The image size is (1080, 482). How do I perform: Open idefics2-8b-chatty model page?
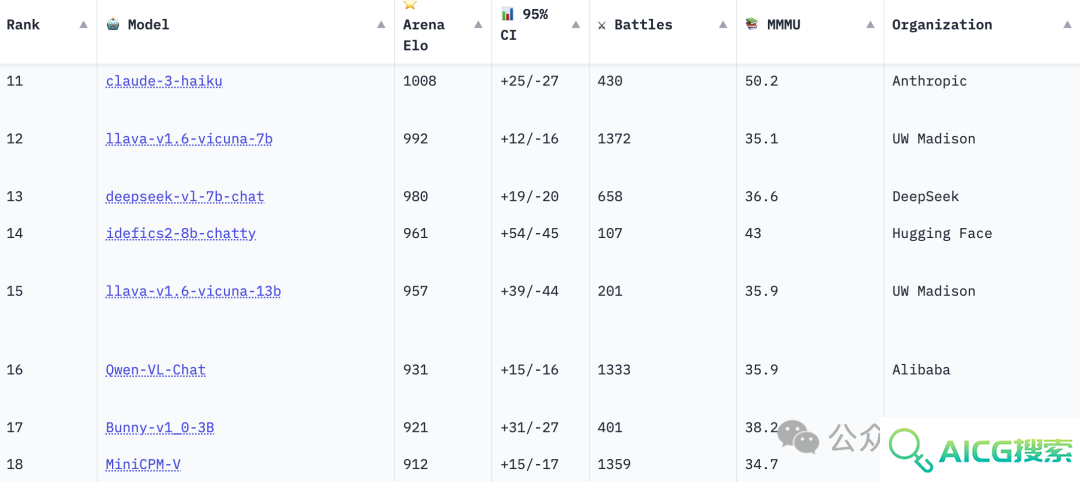point(180,233)
